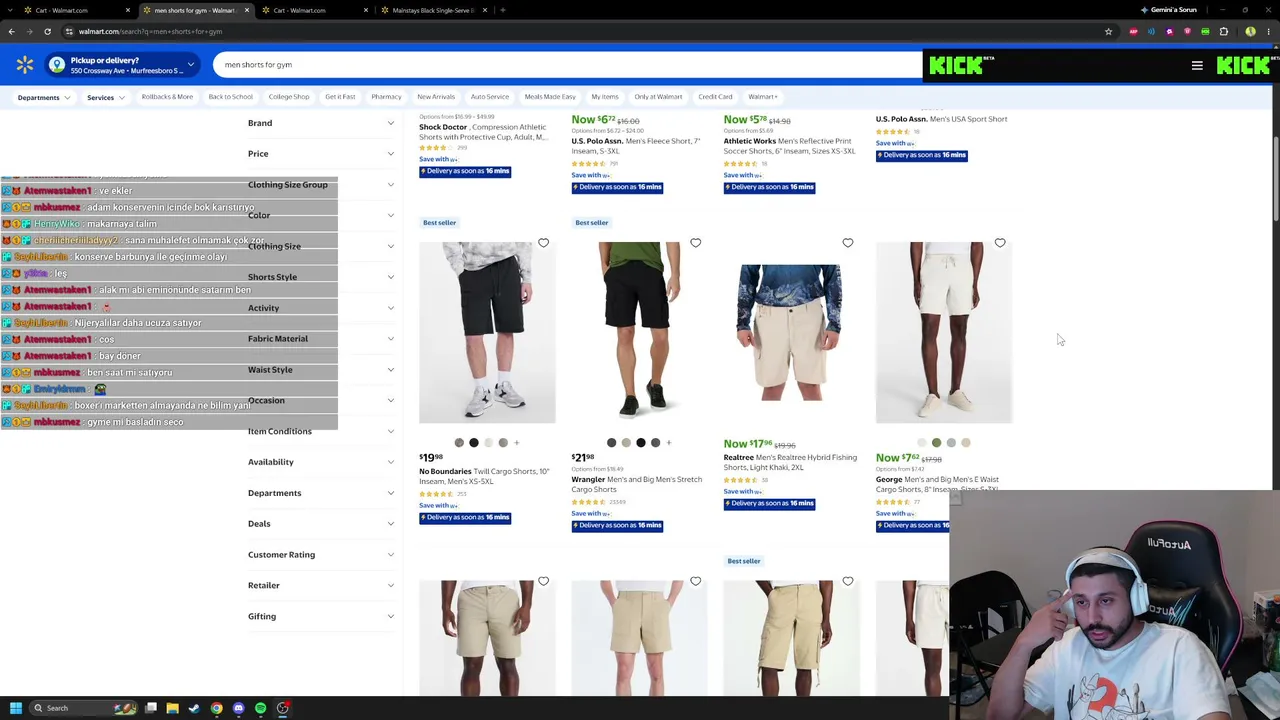
Task: Open Google Chrome from the taskbar
Action: click(216, 708)
